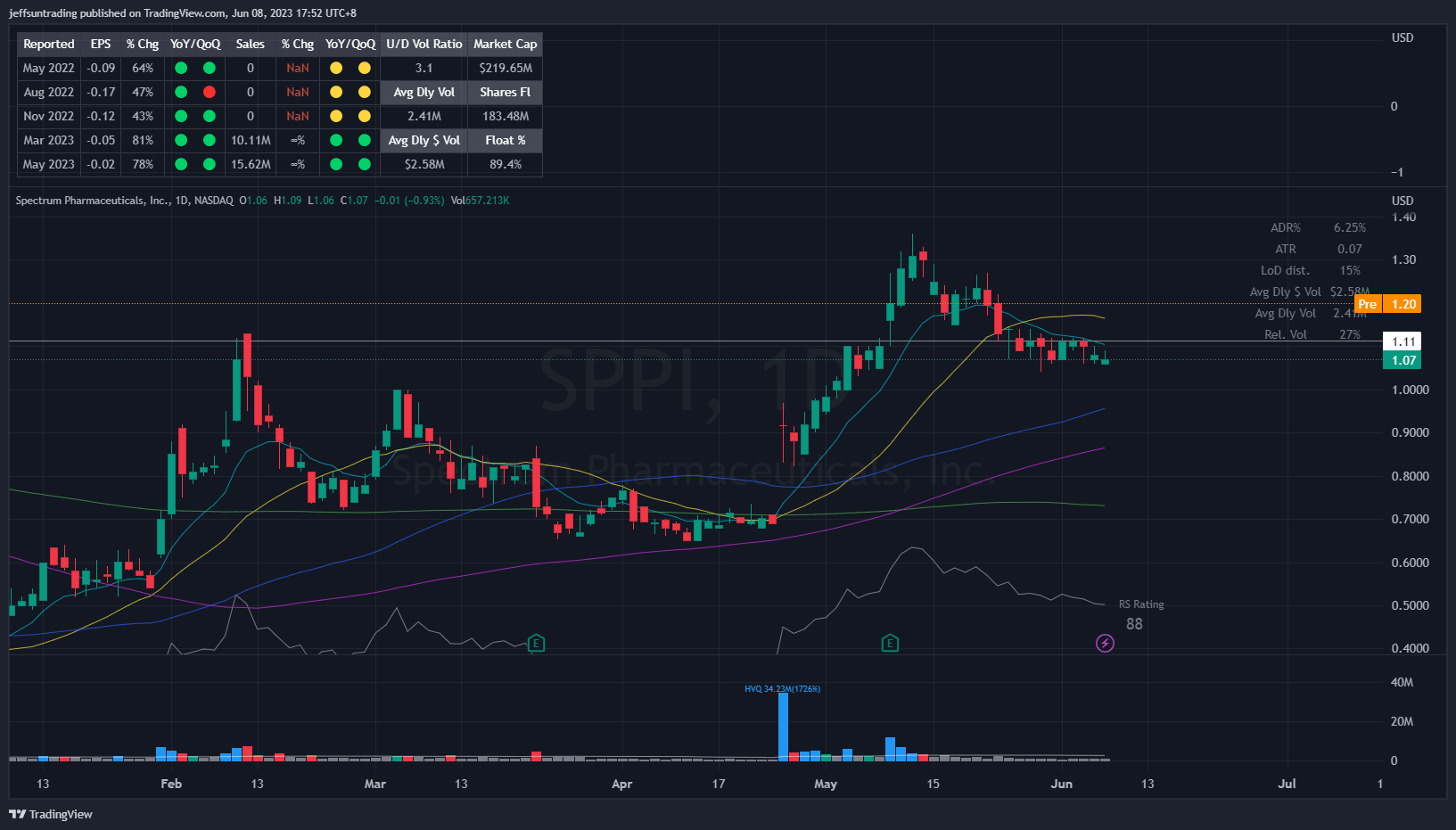Click the jeffsuntrading published header text
This screenshot has width=1456, height=830.
[x=183, y=13]
